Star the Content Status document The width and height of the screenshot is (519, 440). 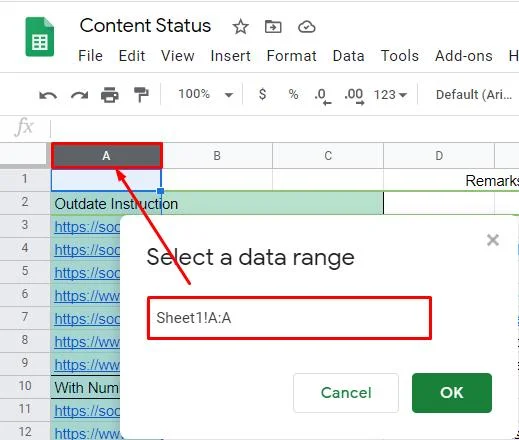(240, 27)
